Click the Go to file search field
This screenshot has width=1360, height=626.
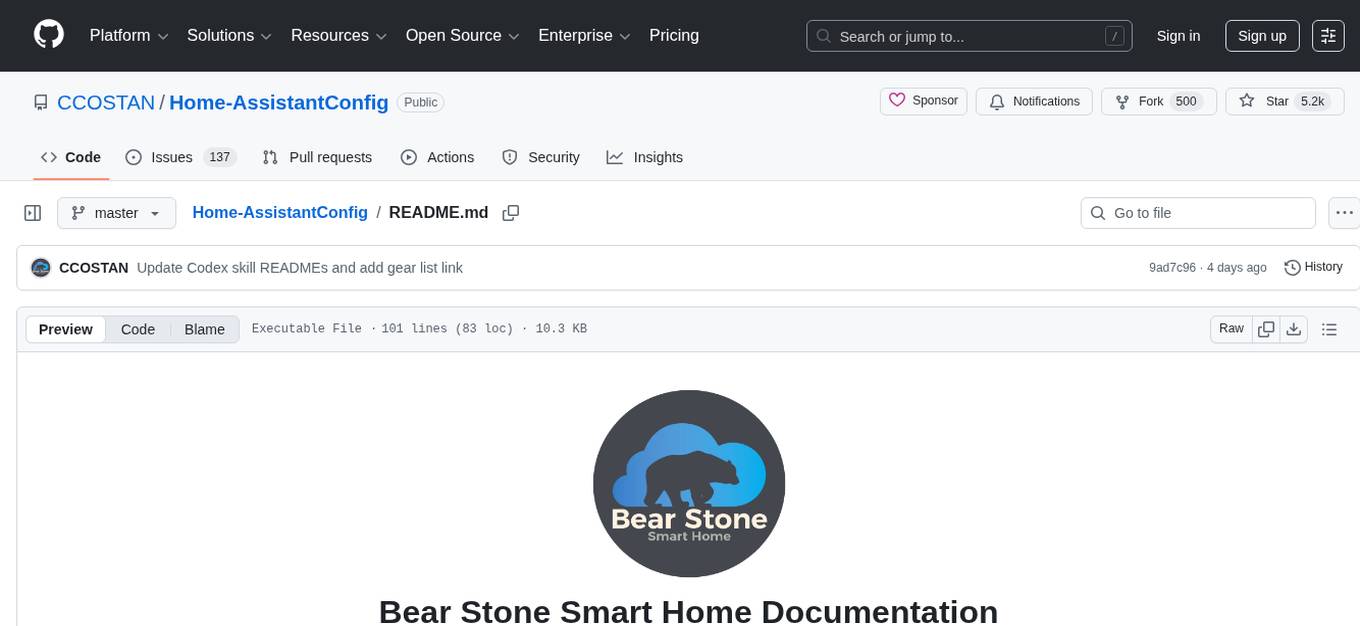click(1197, 212)
